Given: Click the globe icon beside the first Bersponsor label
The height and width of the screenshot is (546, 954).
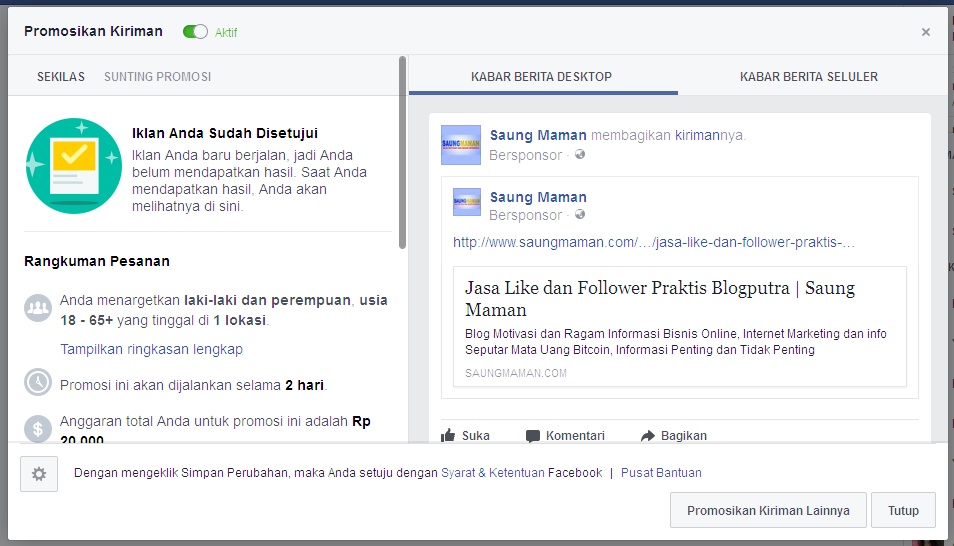Looking at the screenshot, I should (x=580, y=155).
